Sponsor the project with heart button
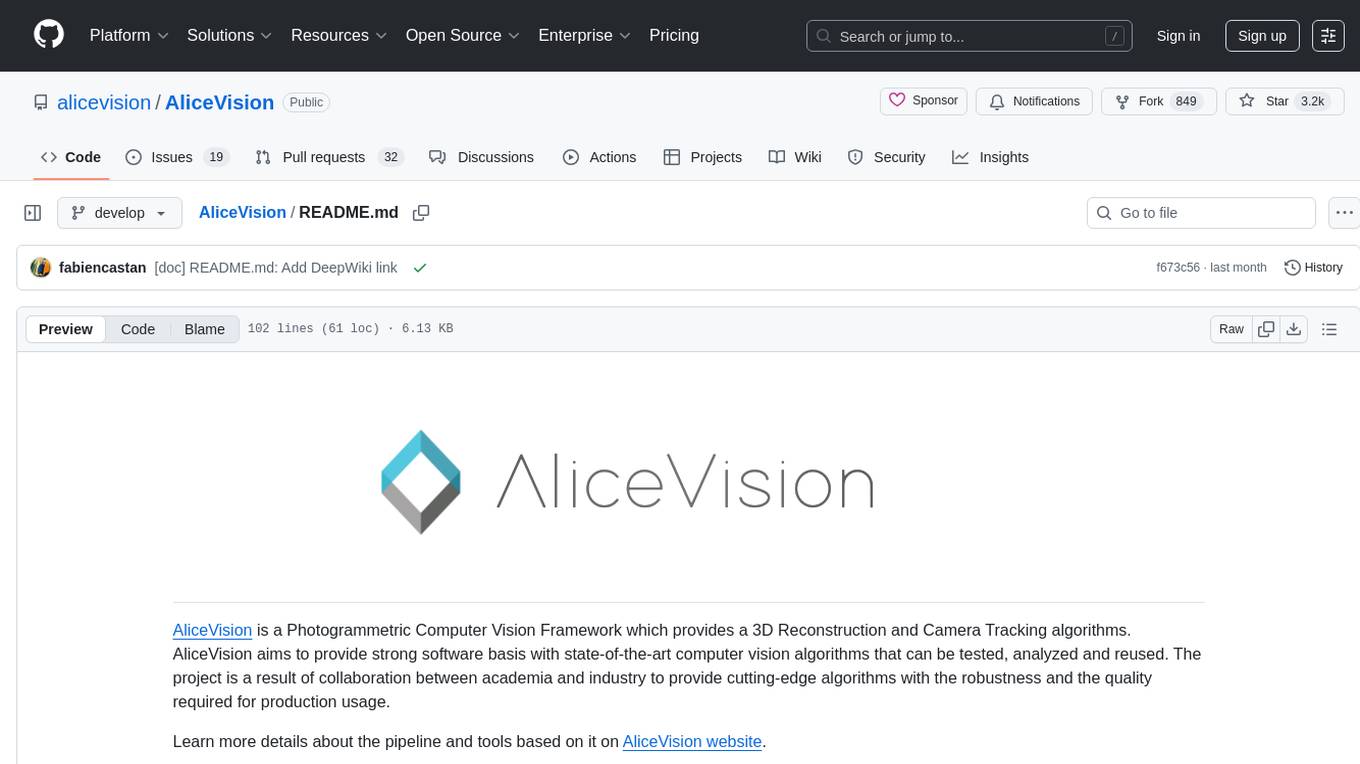Viewport: 1360px width, 764px height. (x=924, y=101)
